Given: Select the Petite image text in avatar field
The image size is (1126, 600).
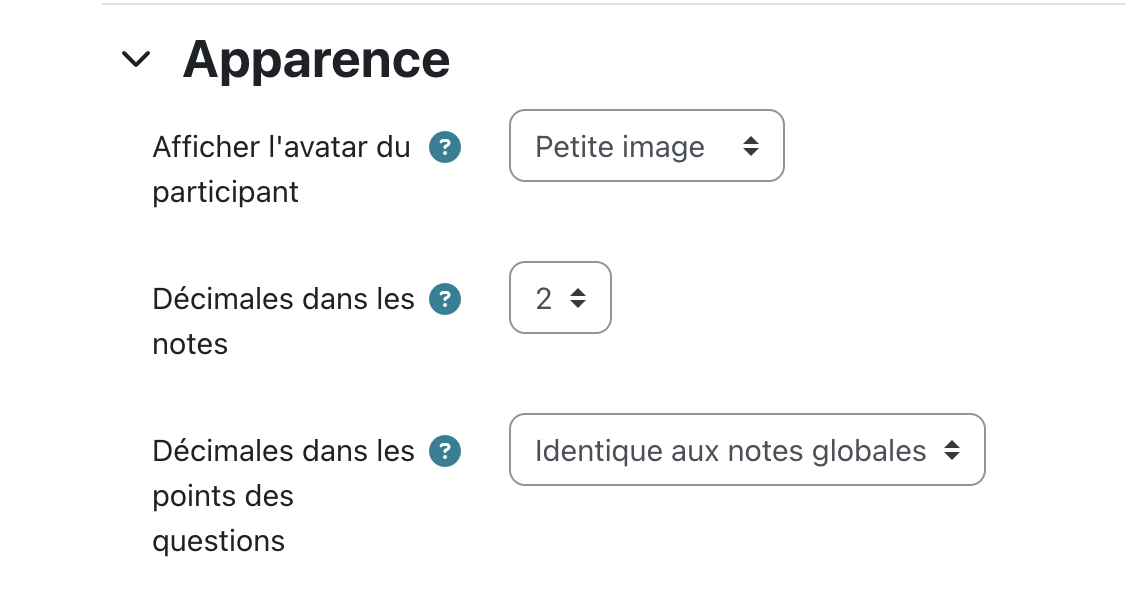Looking at the screenshot, I should 620,147.
